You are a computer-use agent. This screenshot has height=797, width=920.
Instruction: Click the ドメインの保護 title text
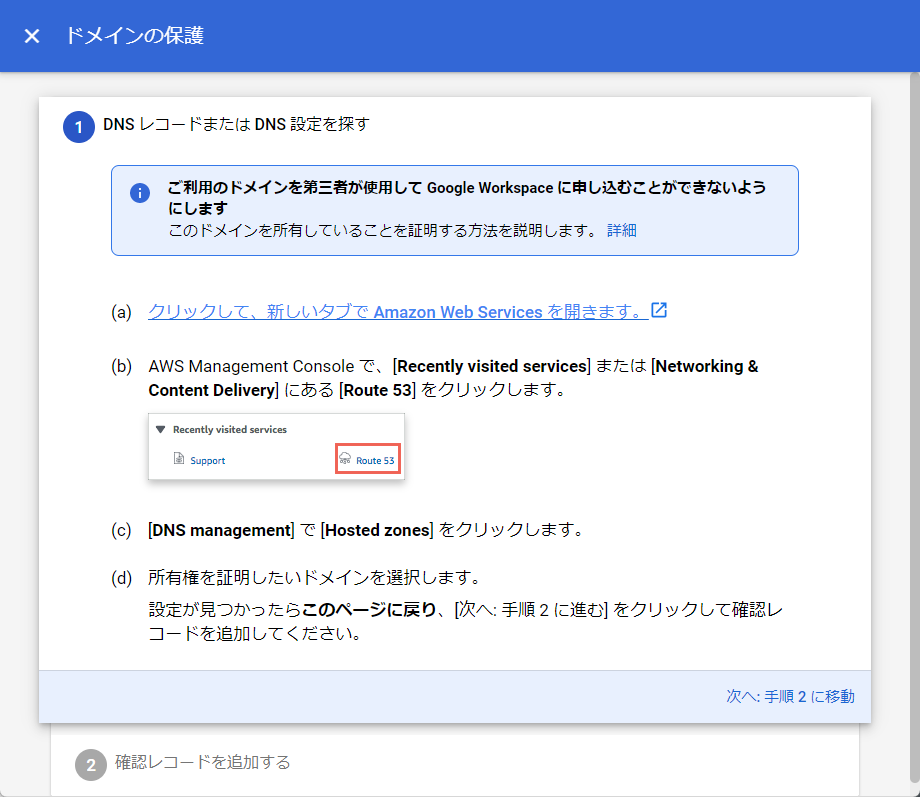click(x=134, y=36)
